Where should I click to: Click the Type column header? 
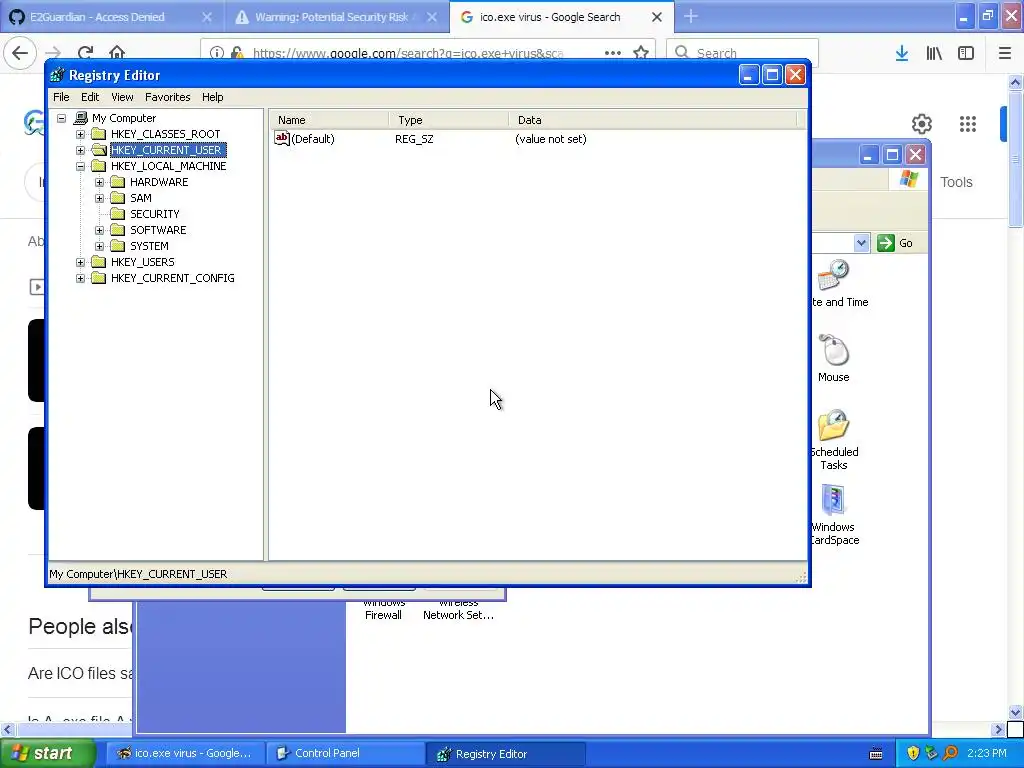449,120
